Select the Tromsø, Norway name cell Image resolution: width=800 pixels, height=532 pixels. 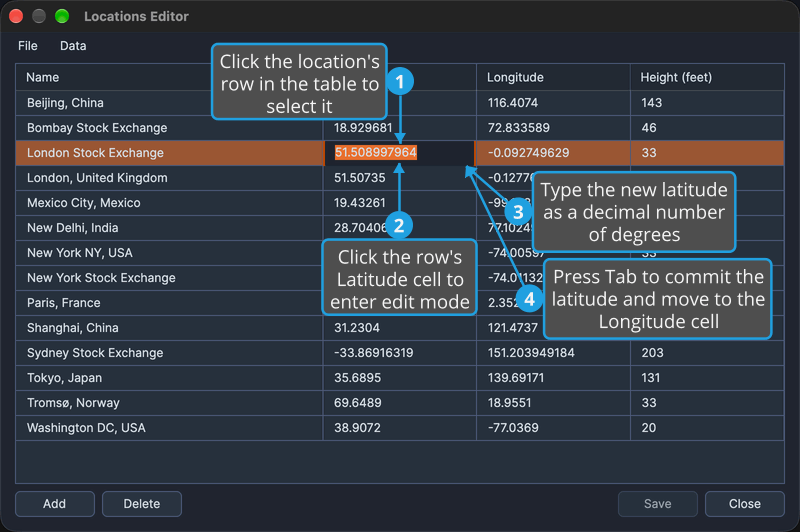coord(169,403)
